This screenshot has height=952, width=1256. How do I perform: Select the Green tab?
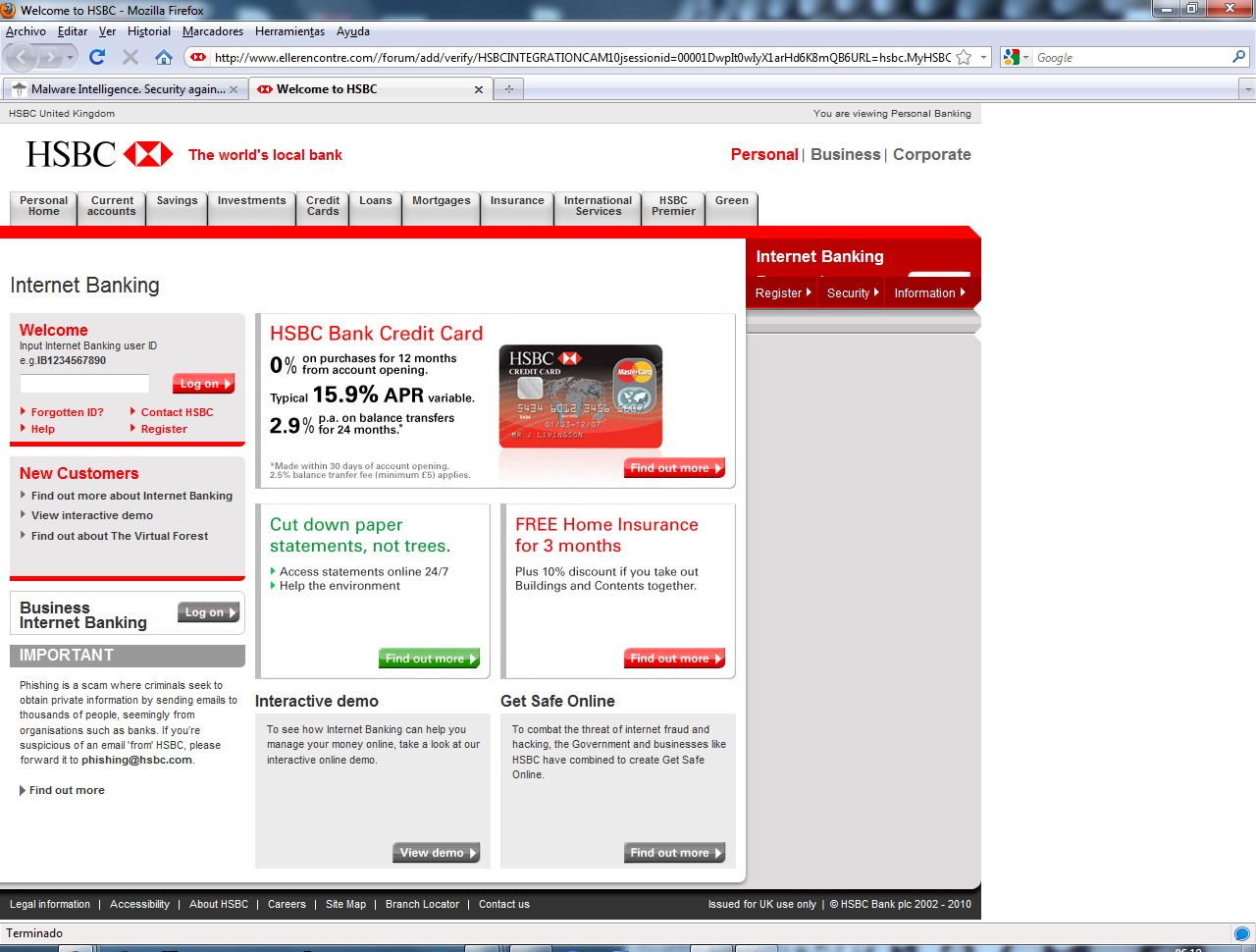(731, 208)
